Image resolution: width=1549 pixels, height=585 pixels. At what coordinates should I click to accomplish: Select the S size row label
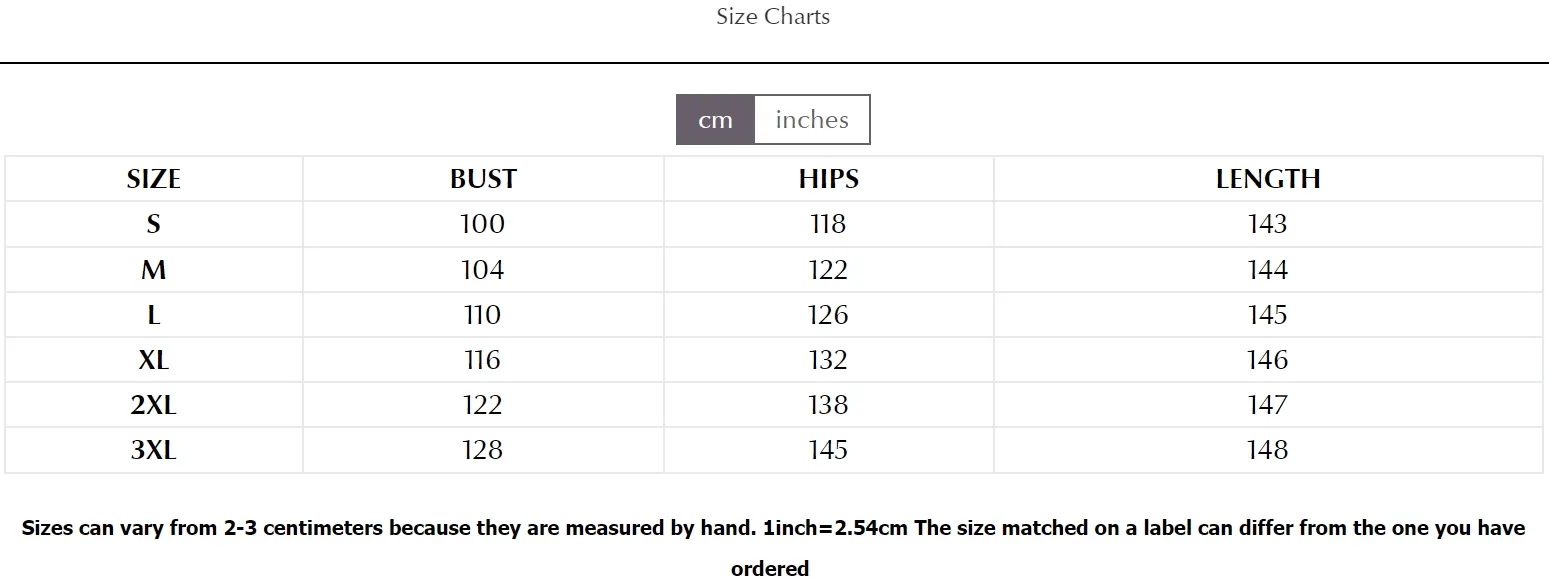point(154,224)
